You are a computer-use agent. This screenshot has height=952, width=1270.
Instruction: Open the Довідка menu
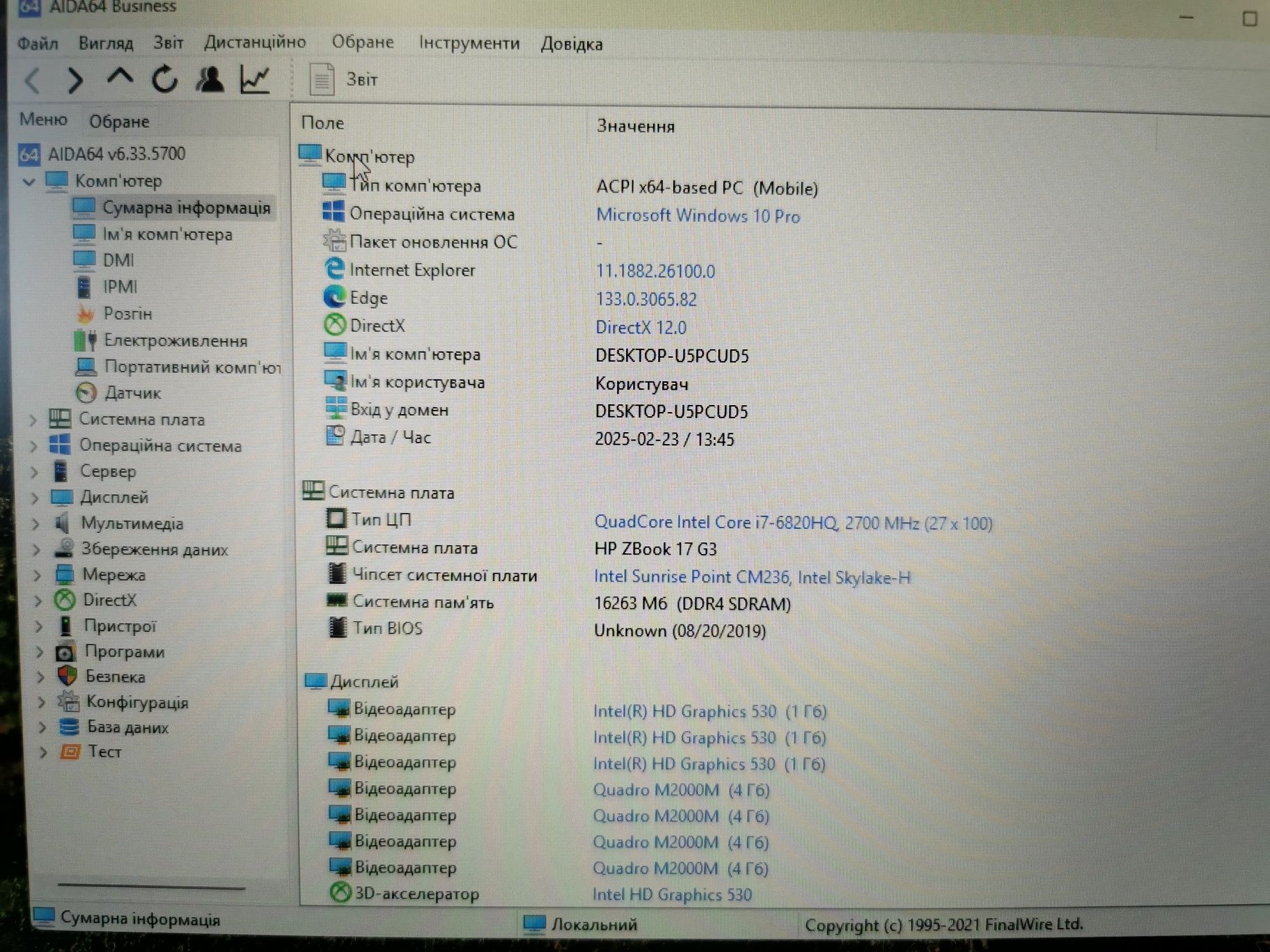572,44
